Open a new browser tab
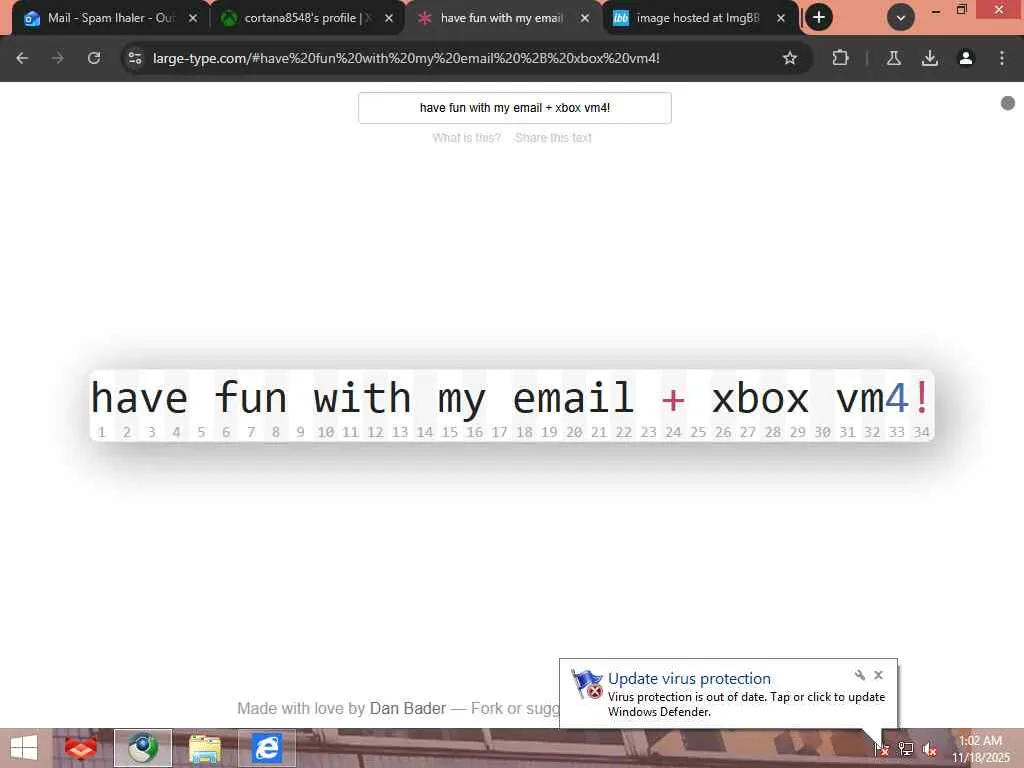The width and height of the screenshot is (1024, 768). pos(819,18)
